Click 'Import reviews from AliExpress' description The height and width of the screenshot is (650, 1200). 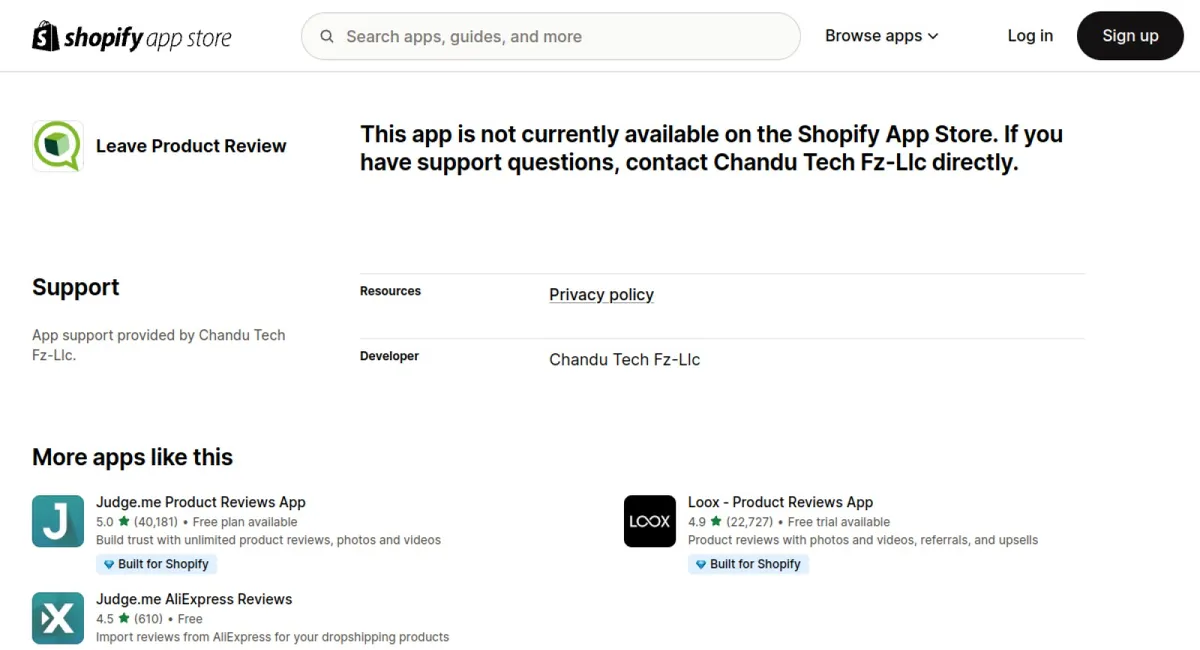[272, 637]
